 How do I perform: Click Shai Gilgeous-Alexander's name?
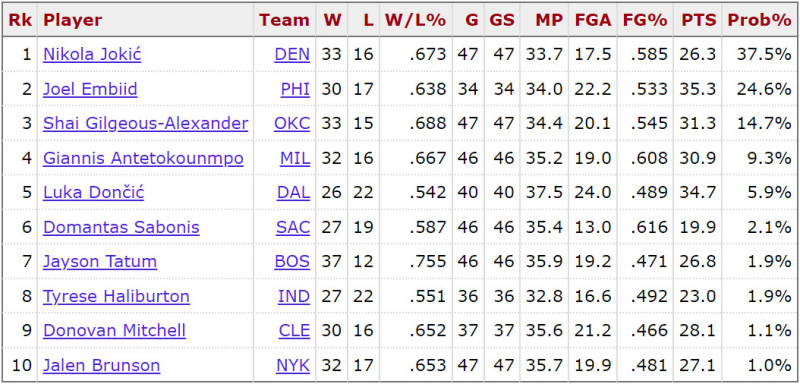coord(145,123)
